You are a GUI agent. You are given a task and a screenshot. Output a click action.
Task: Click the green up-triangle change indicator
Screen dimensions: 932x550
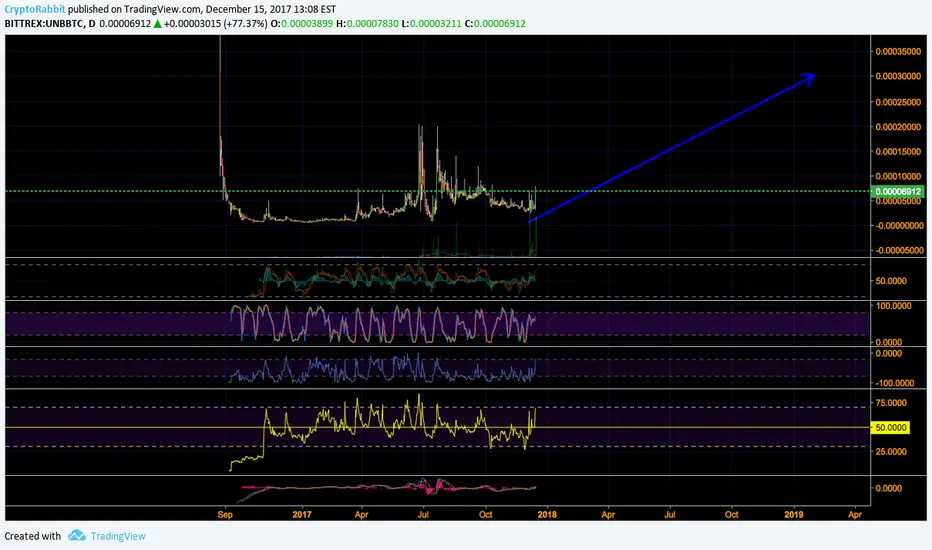pos(157,24)
